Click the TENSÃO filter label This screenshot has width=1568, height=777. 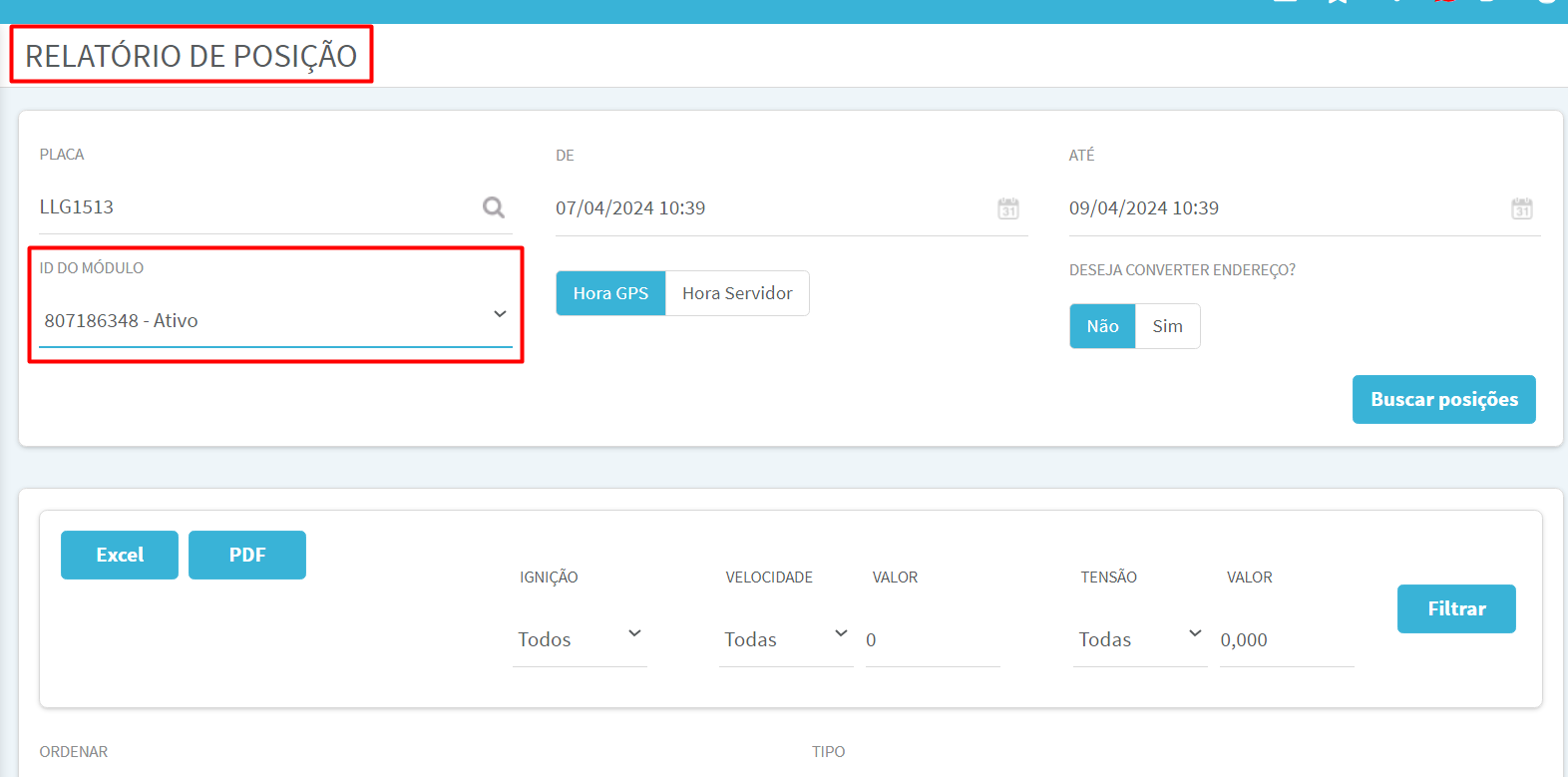tap(1108, 578)
